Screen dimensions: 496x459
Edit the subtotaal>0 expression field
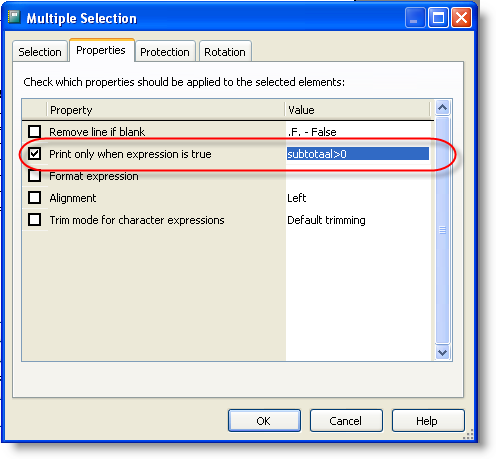click(358, 154)
